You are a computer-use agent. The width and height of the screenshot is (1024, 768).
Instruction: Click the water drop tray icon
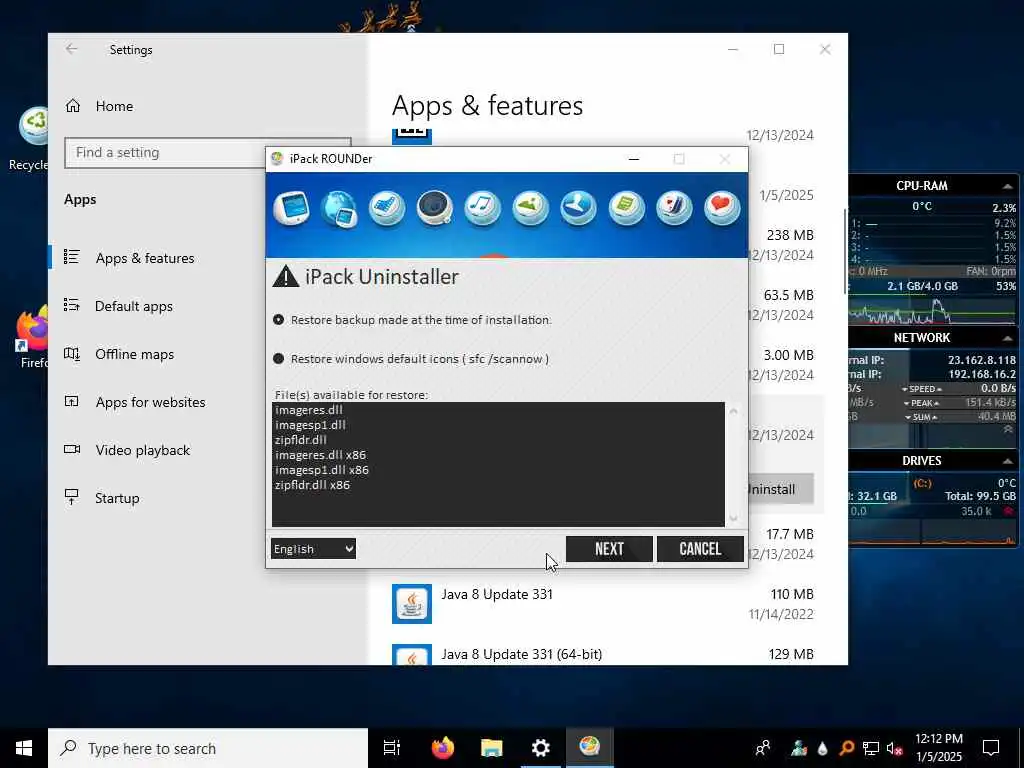823,748
